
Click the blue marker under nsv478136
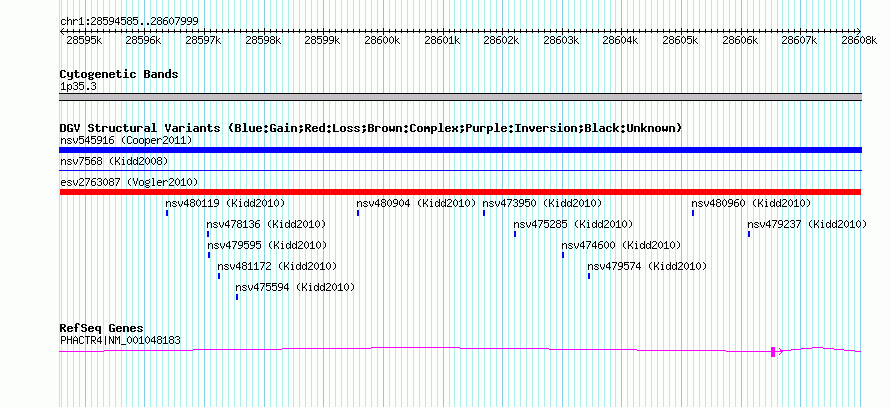[208, 234]
